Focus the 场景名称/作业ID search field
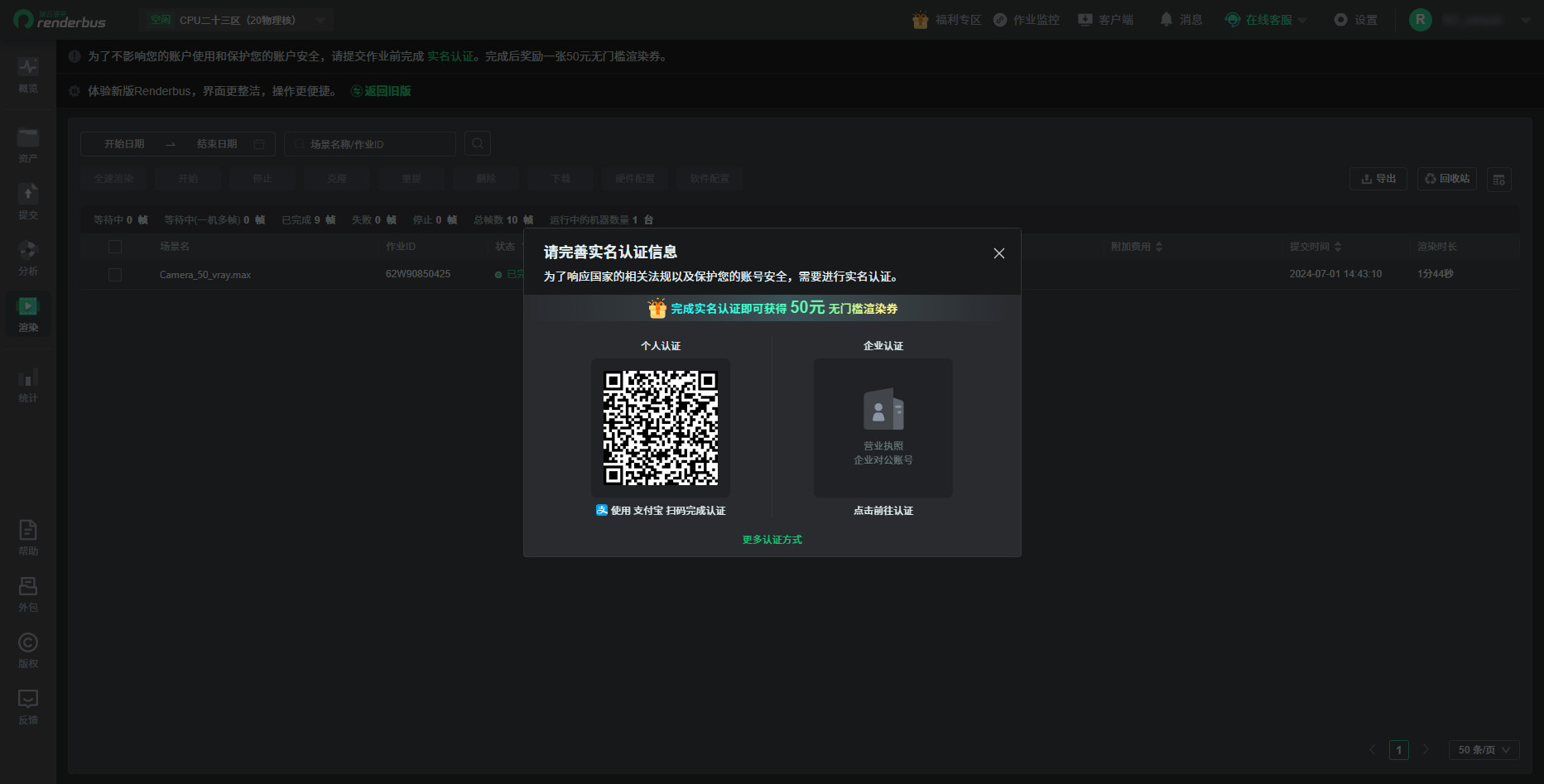Image resolution: width=1544 pixels, height=784 pixels. [370, 144]
